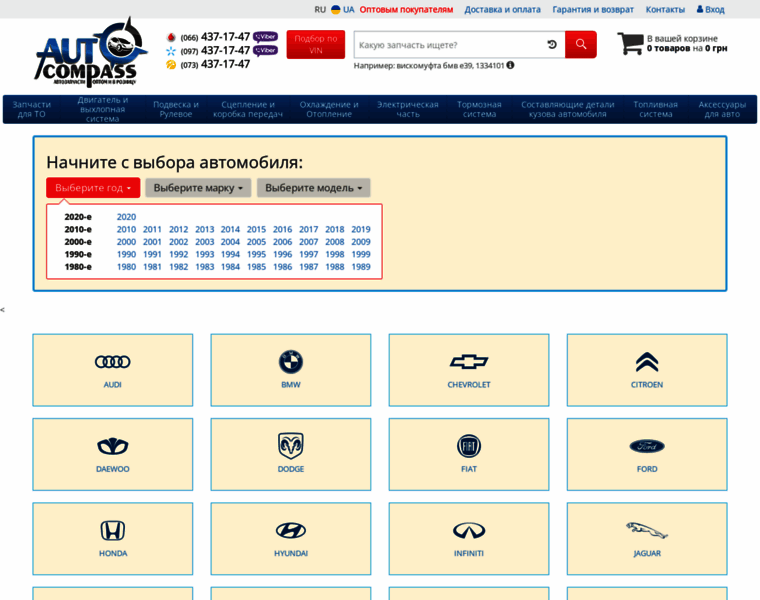Click the AutoCompass site logo
Image resolution: width=760 pixels, height=600 pixels.
click(90, 52)
